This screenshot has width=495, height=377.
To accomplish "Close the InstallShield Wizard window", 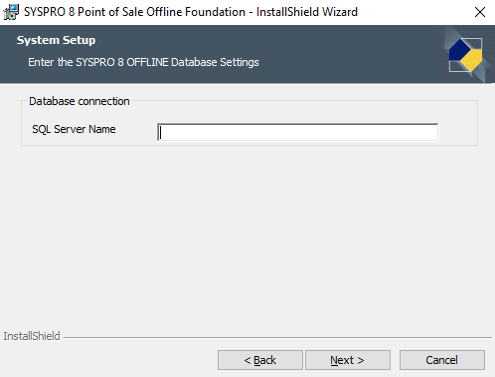I will click(480, 12).
